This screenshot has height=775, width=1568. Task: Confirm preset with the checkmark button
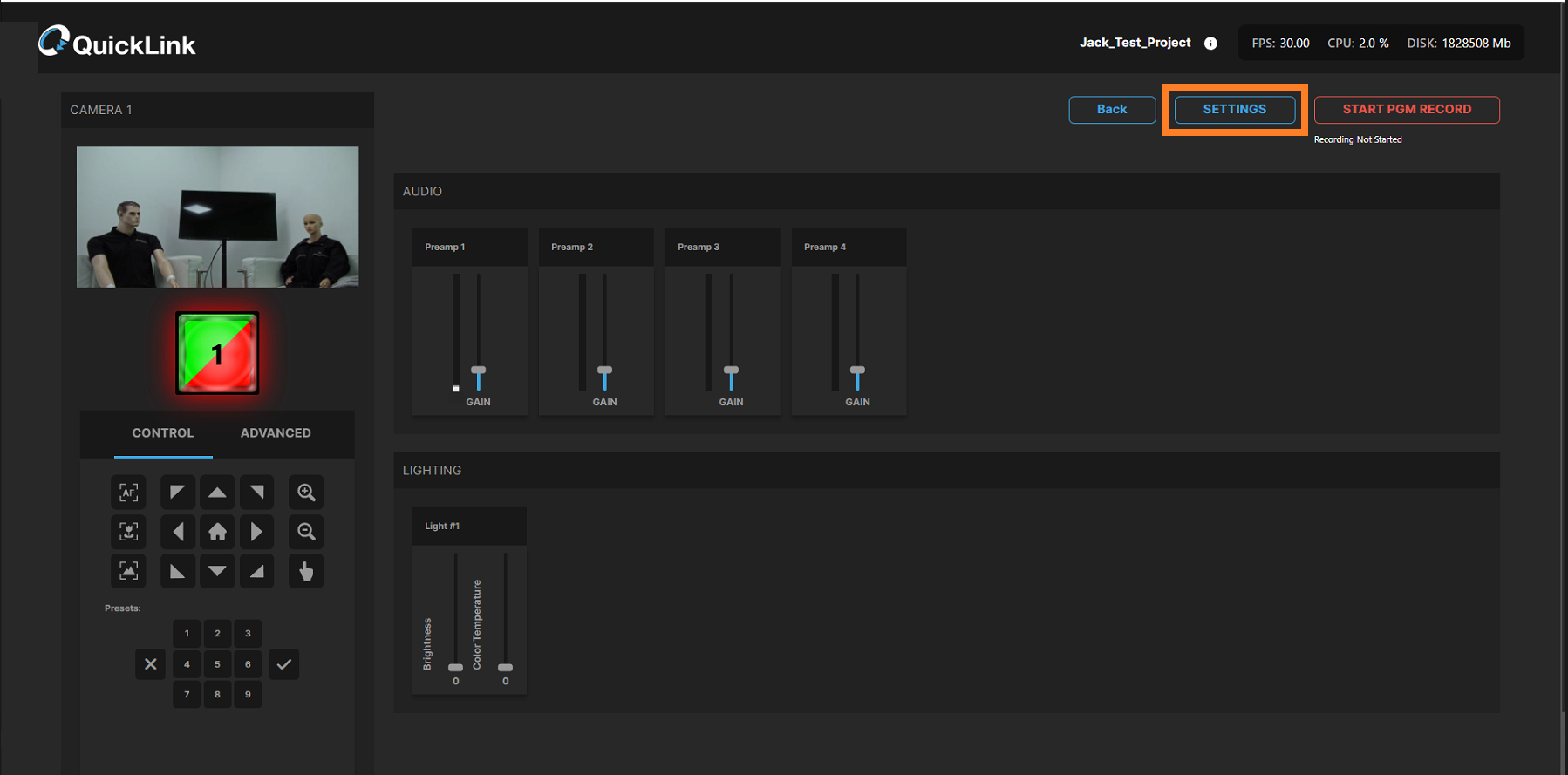[283, 664]
